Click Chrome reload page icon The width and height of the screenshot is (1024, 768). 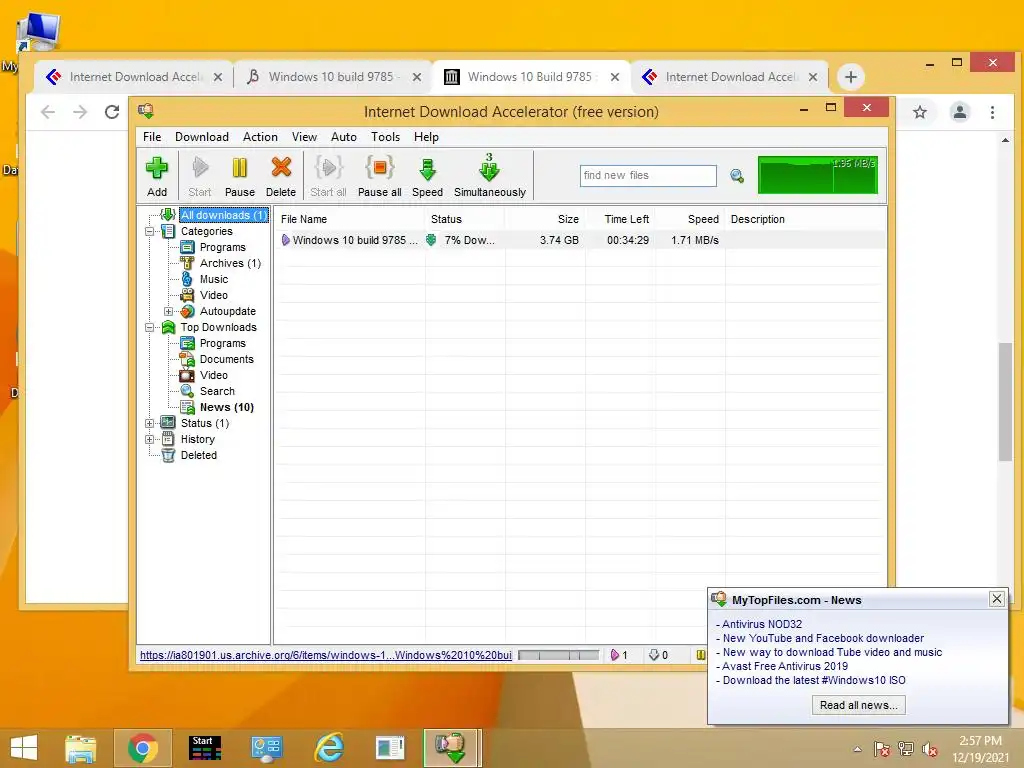click(112, 112)
